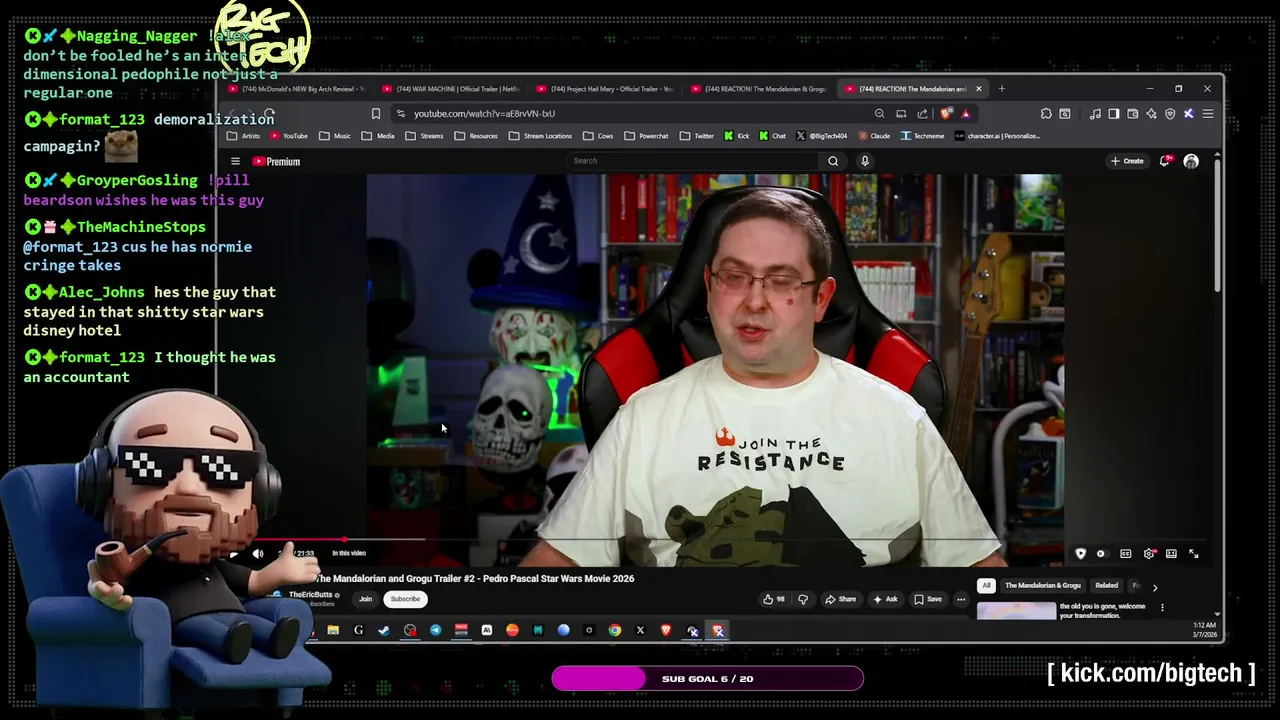The height and width of the screenshot is (720, 1280).
Task: Subscribe to TheEricButts channel
Action: (405, 599)
